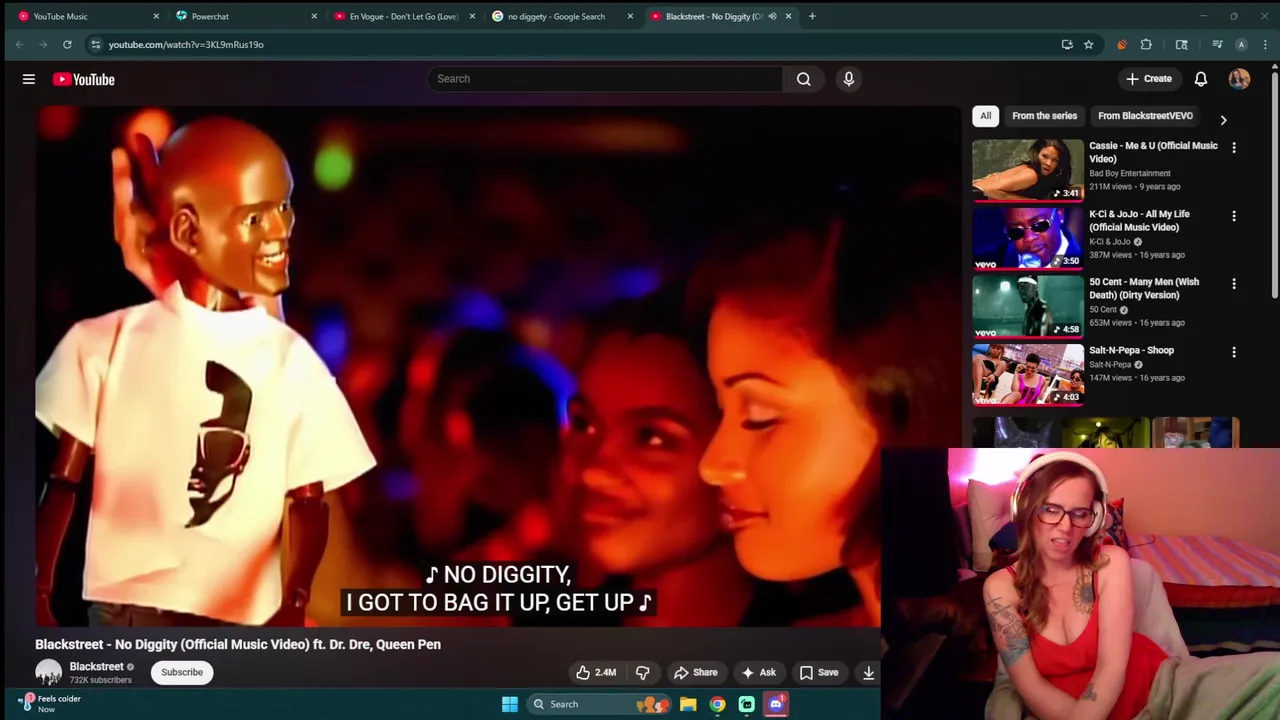Like the video with thumbs-up
Screen dimensions: 1280x720
click(x=595, y=673)
